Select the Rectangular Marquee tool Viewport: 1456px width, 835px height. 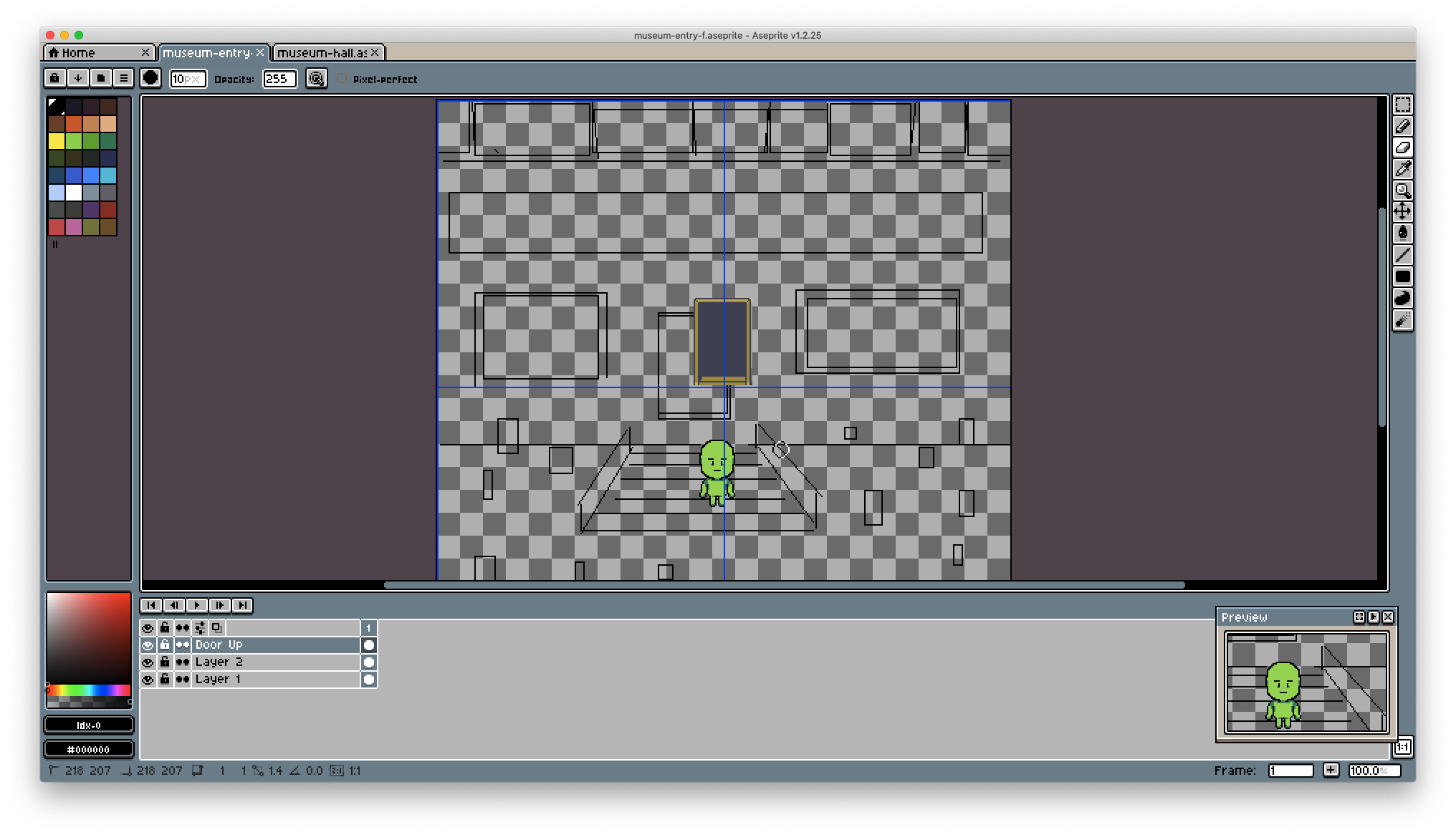pyautogui.click(x=1402, y=105)
